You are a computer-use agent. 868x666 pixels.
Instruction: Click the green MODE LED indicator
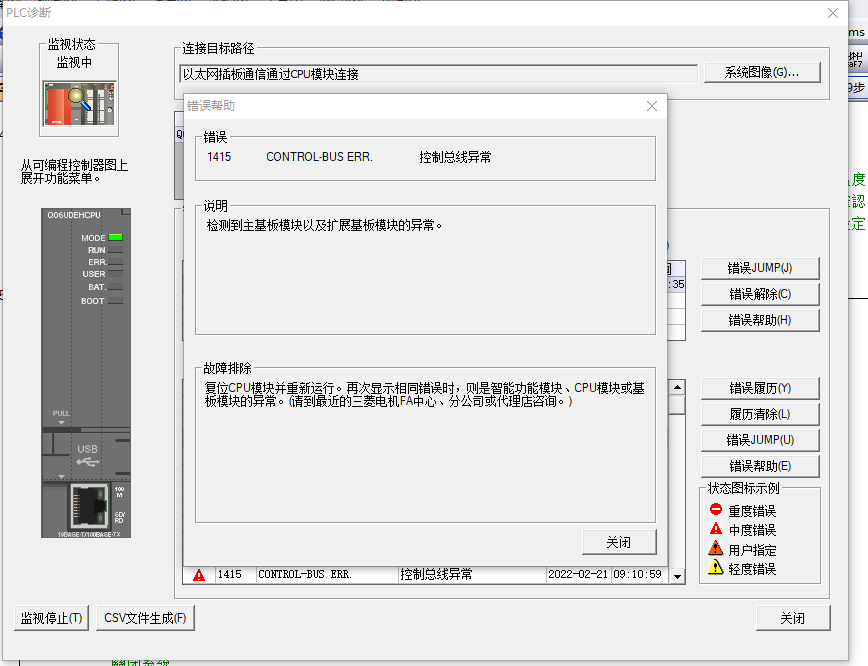115,237
